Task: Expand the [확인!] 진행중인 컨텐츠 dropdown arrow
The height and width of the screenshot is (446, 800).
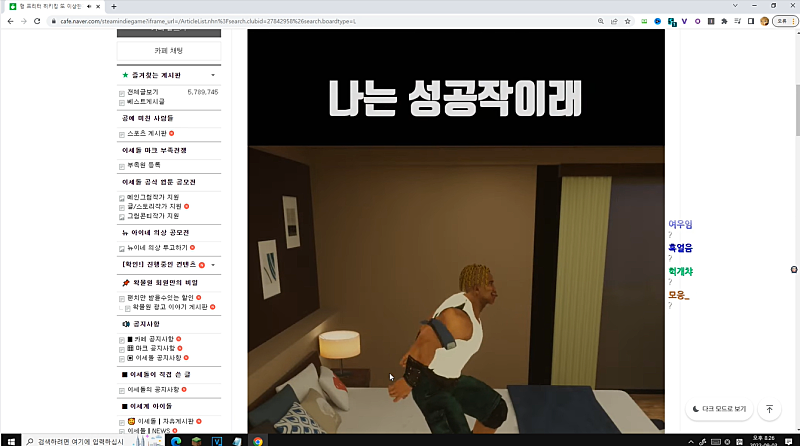Action: point(213,265)
